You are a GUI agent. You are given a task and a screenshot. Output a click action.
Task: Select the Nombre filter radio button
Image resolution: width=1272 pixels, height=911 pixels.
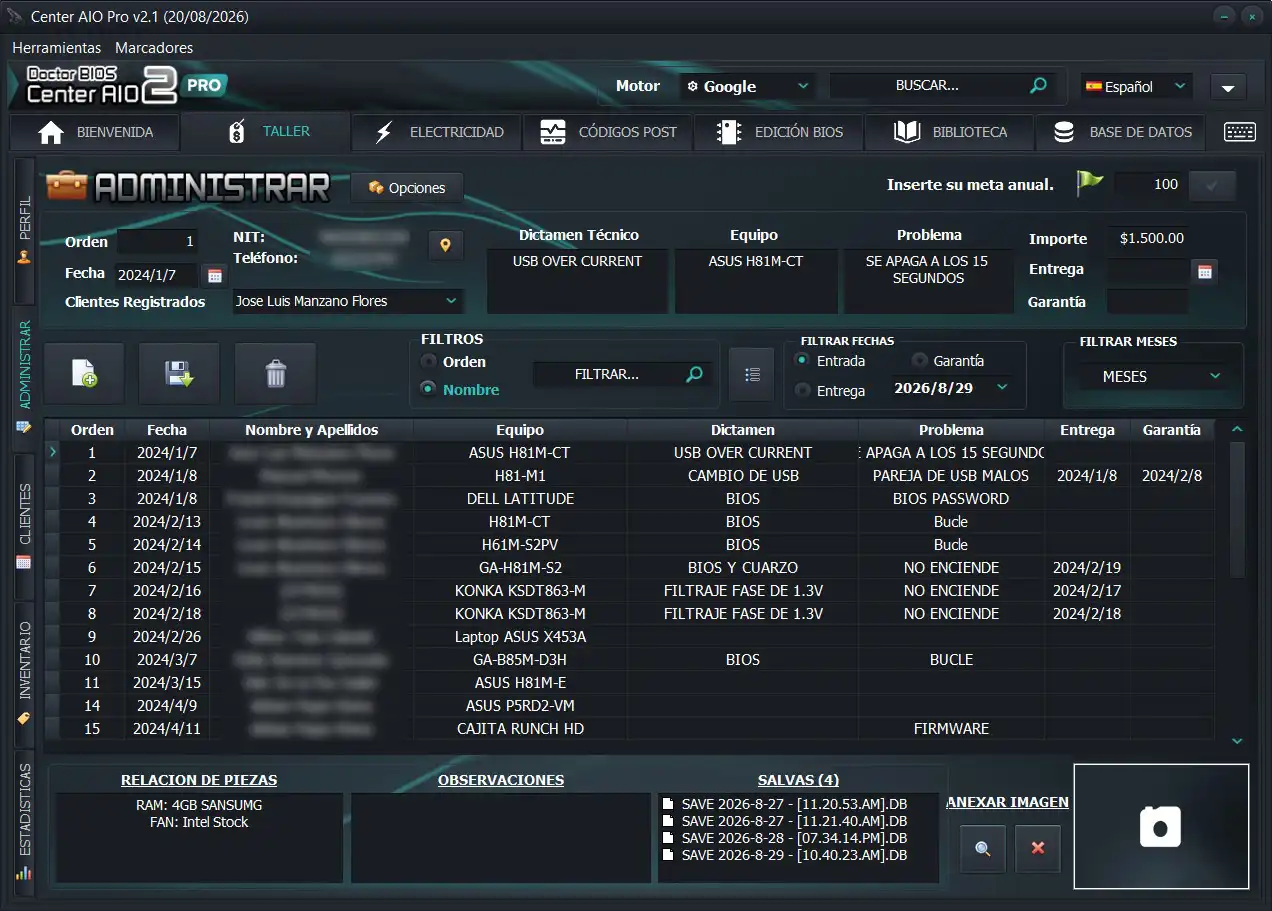click(x=429, y=389)
